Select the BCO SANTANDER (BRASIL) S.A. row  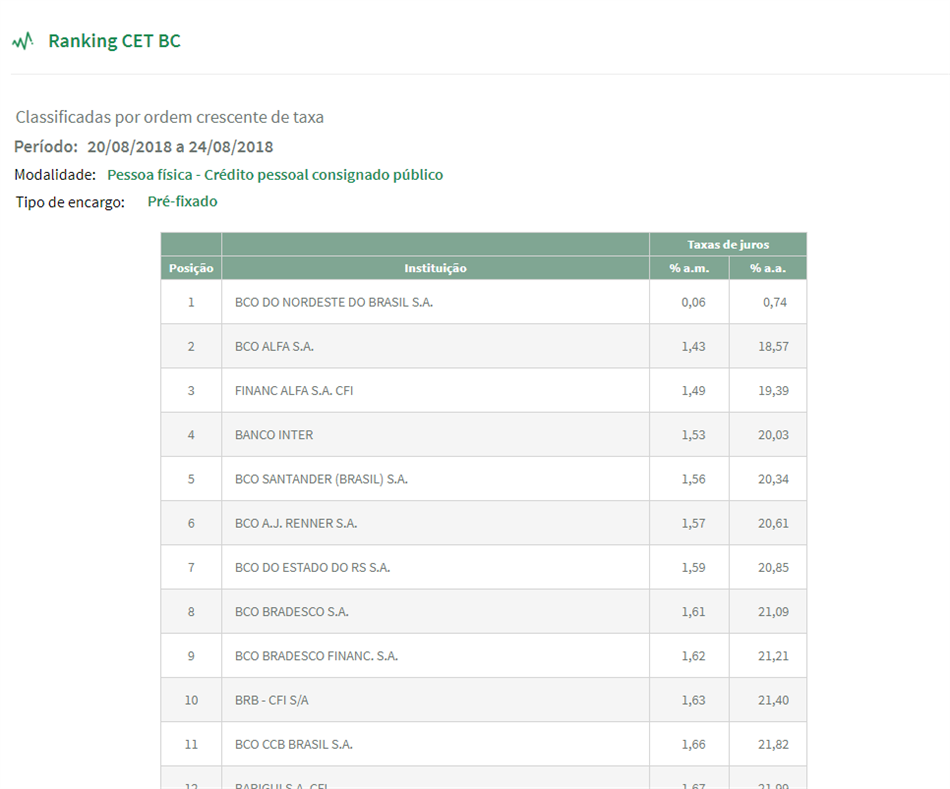(x=483, y=479)
